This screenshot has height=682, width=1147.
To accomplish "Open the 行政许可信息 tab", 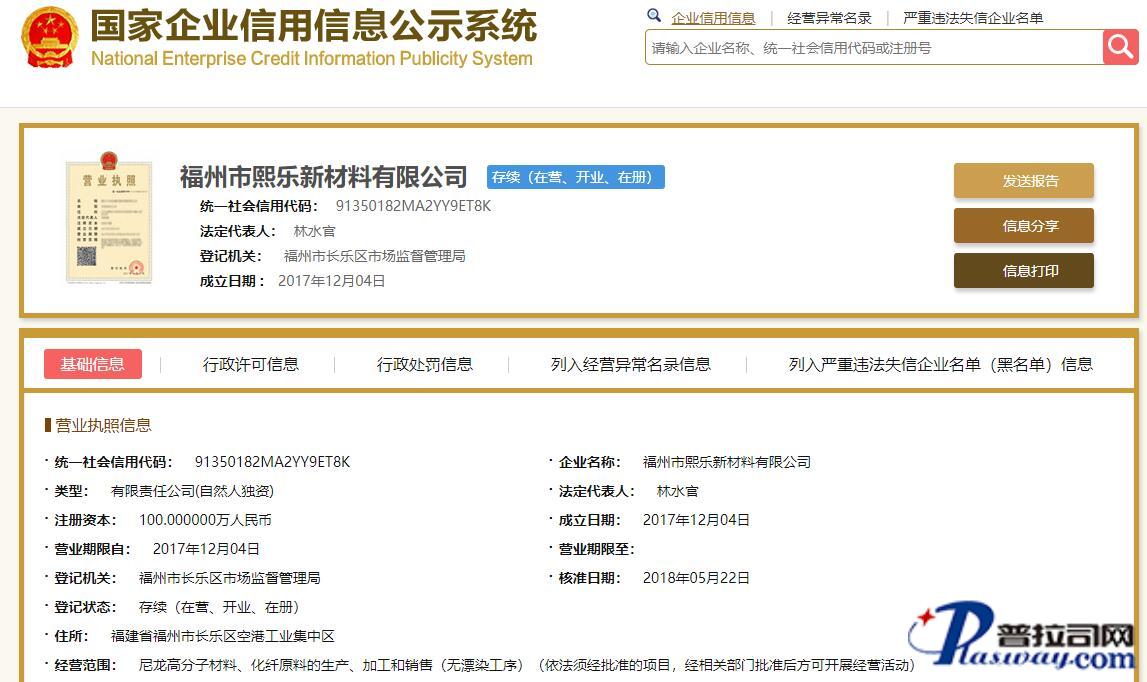I will pos(250,364).
